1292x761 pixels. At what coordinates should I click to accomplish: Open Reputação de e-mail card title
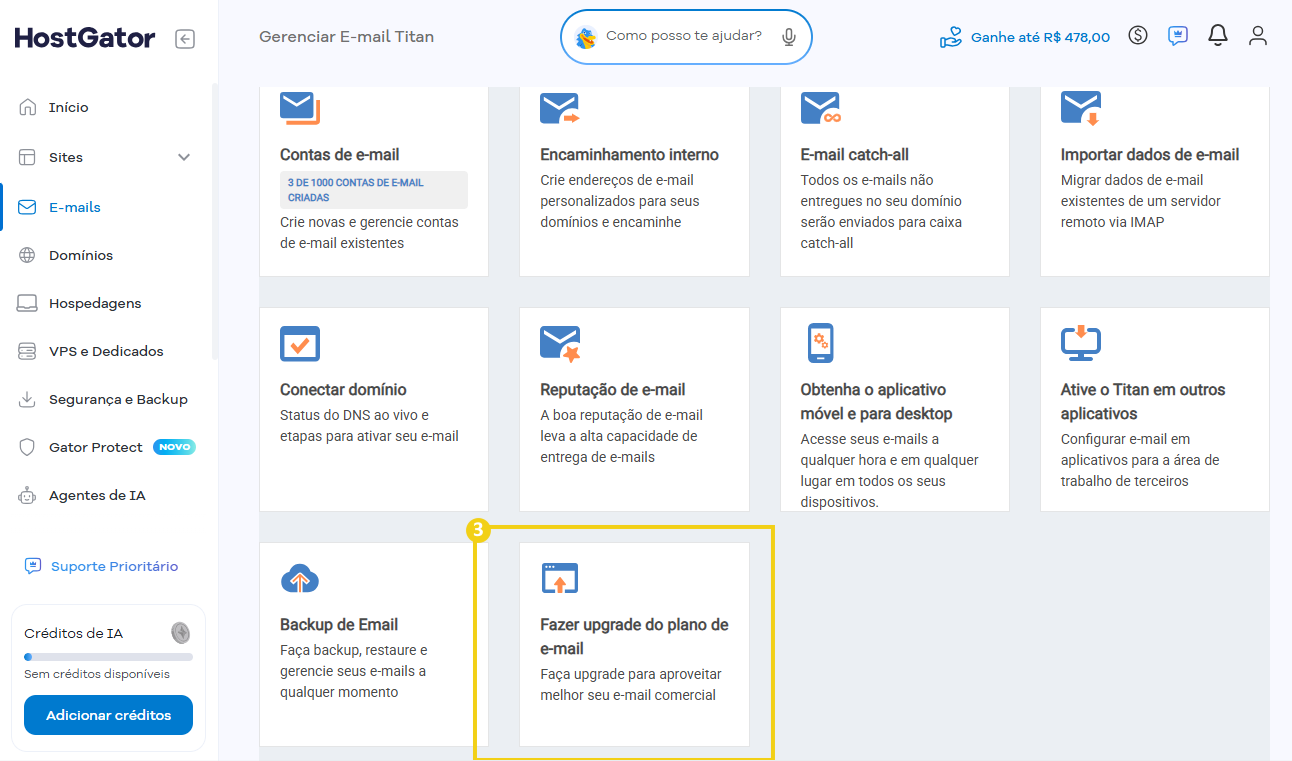pyautogui.click(x=613, y=390)
